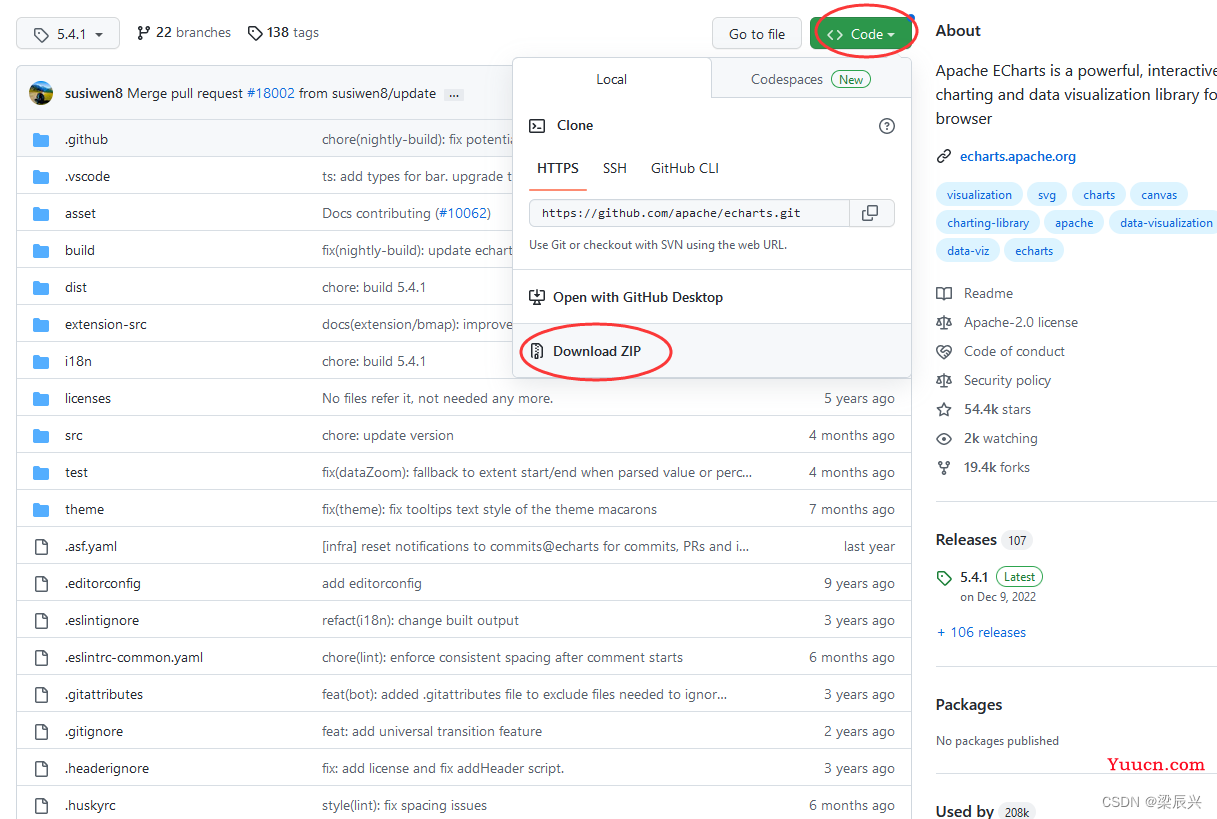Click the asset folder icon
1217x819 pixels.
[x=41, y=213]
